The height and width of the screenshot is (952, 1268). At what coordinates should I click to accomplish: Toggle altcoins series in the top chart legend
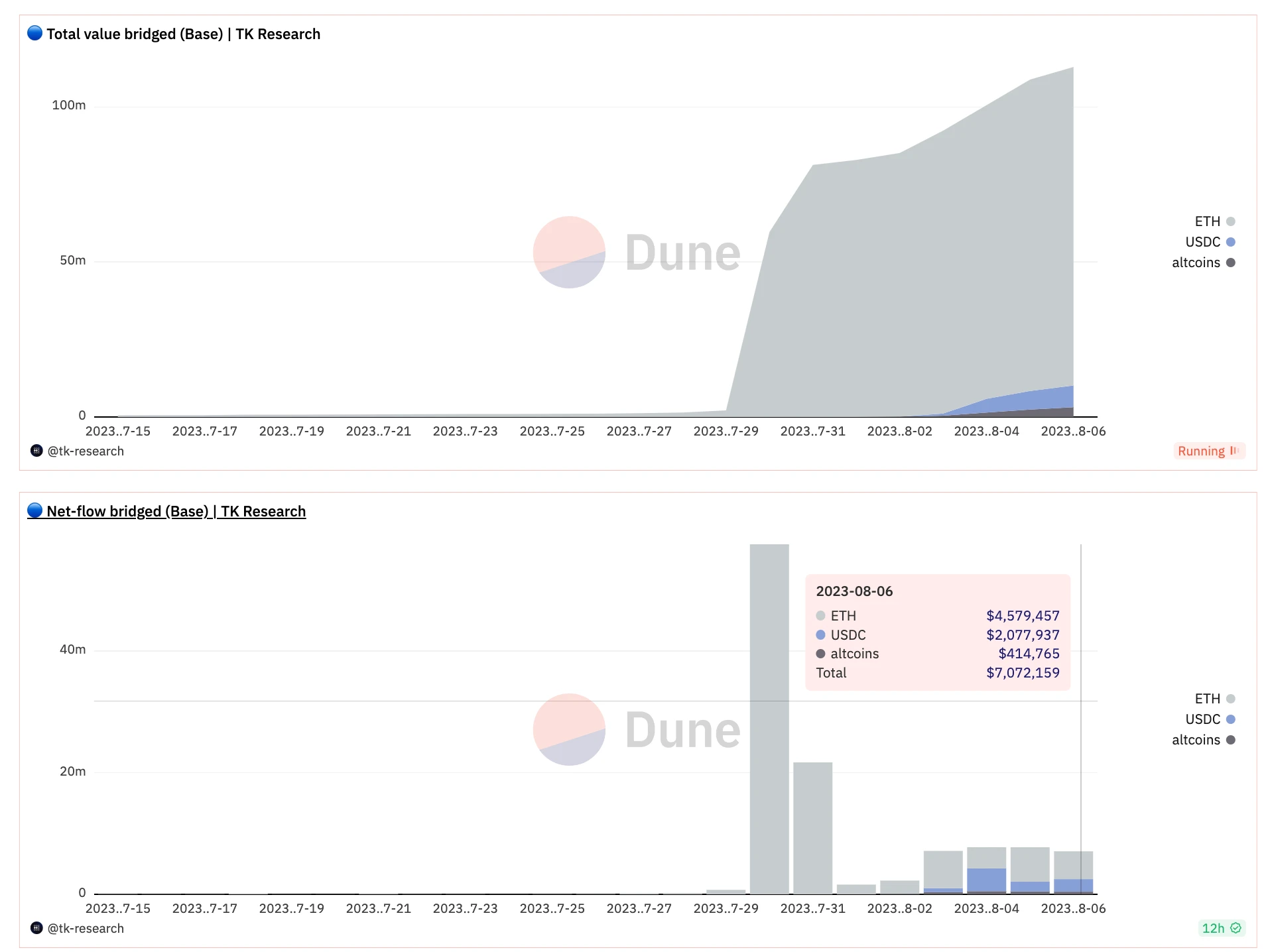coord(1203,263)
